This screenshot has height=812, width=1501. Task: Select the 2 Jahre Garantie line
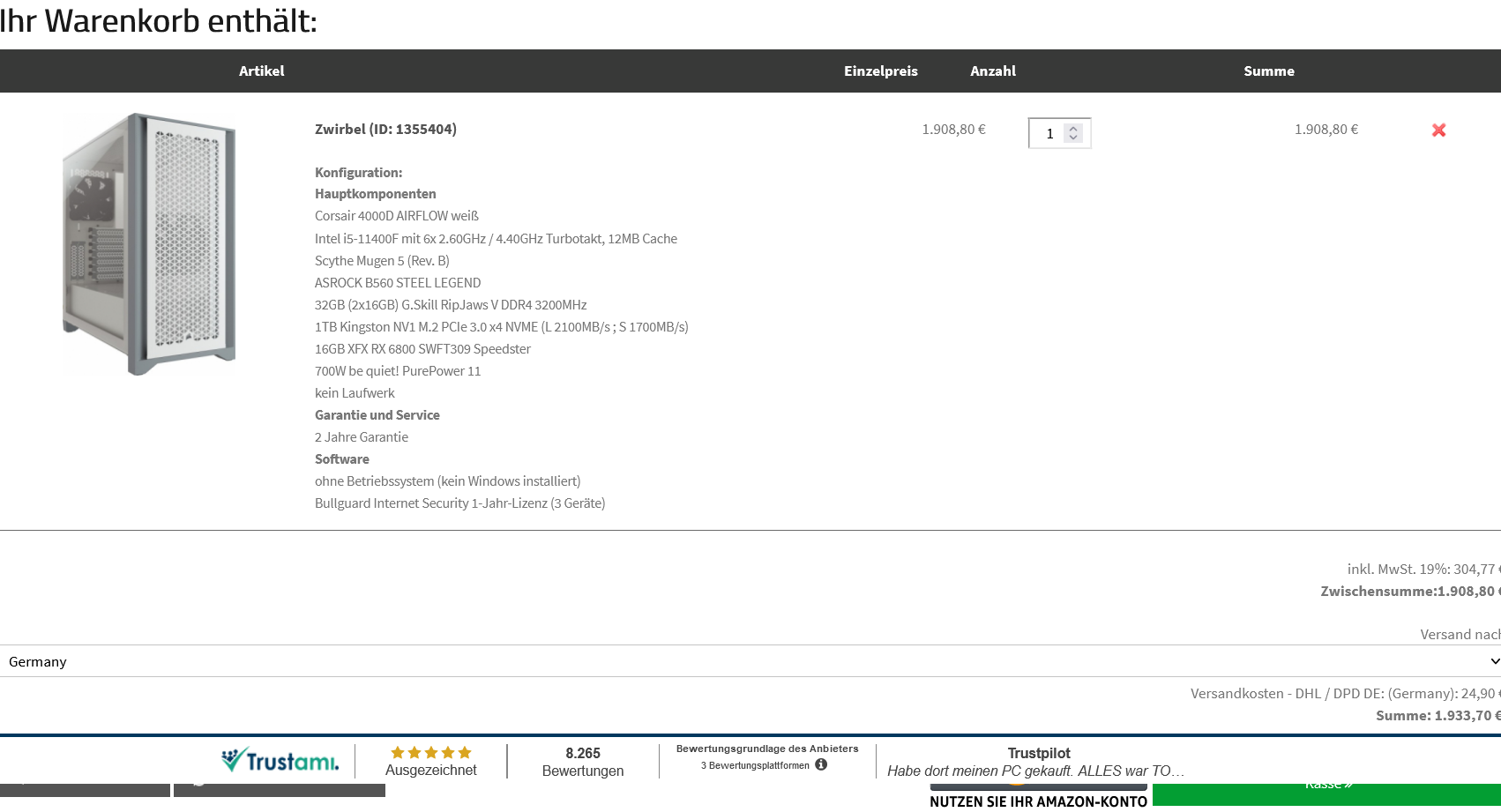click(x=362, y=437)
